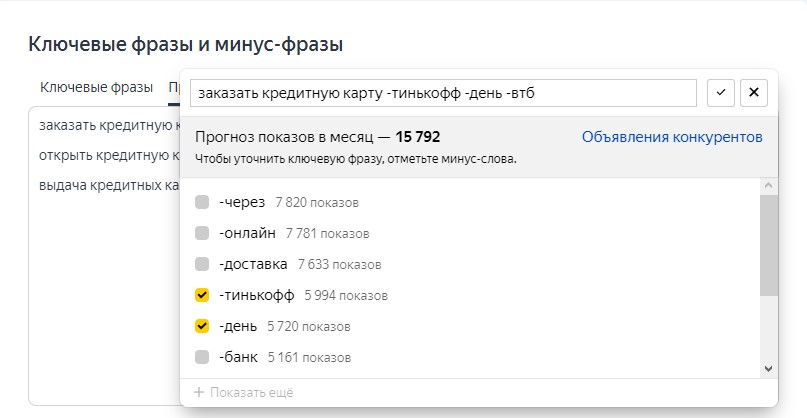Tick the -доставка minus-word checkbox
Screen dimensions: 807x418
pos(202,265)
